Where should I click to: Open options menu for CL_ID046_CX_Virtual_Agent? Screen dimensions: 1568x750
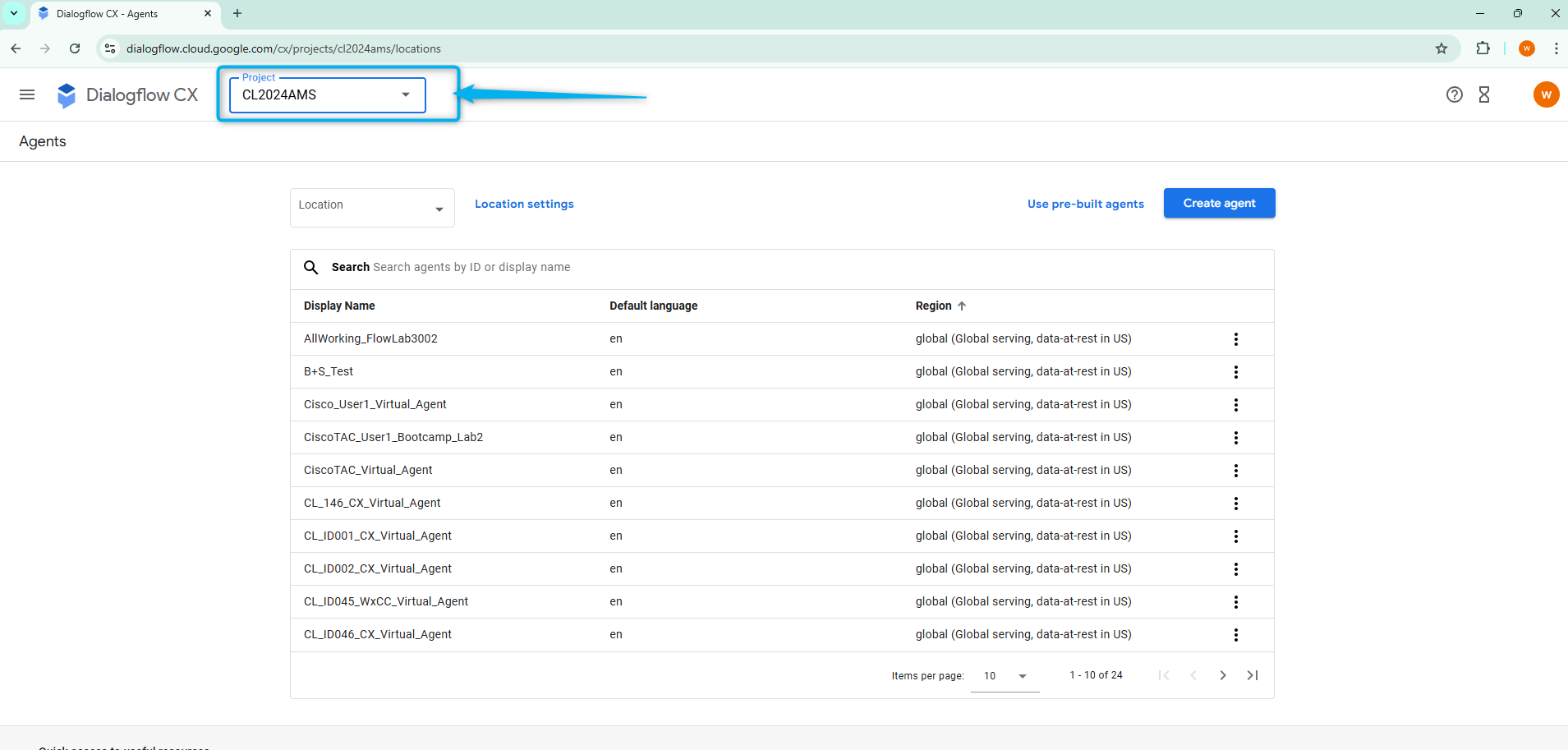[1235, 635]
